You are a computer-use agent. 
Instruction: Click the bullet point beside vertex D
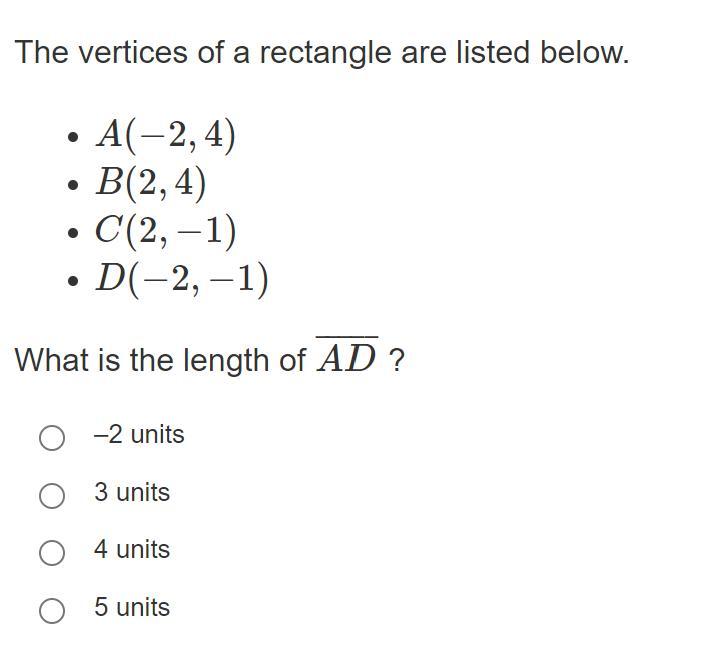click(x=73, y=281)
